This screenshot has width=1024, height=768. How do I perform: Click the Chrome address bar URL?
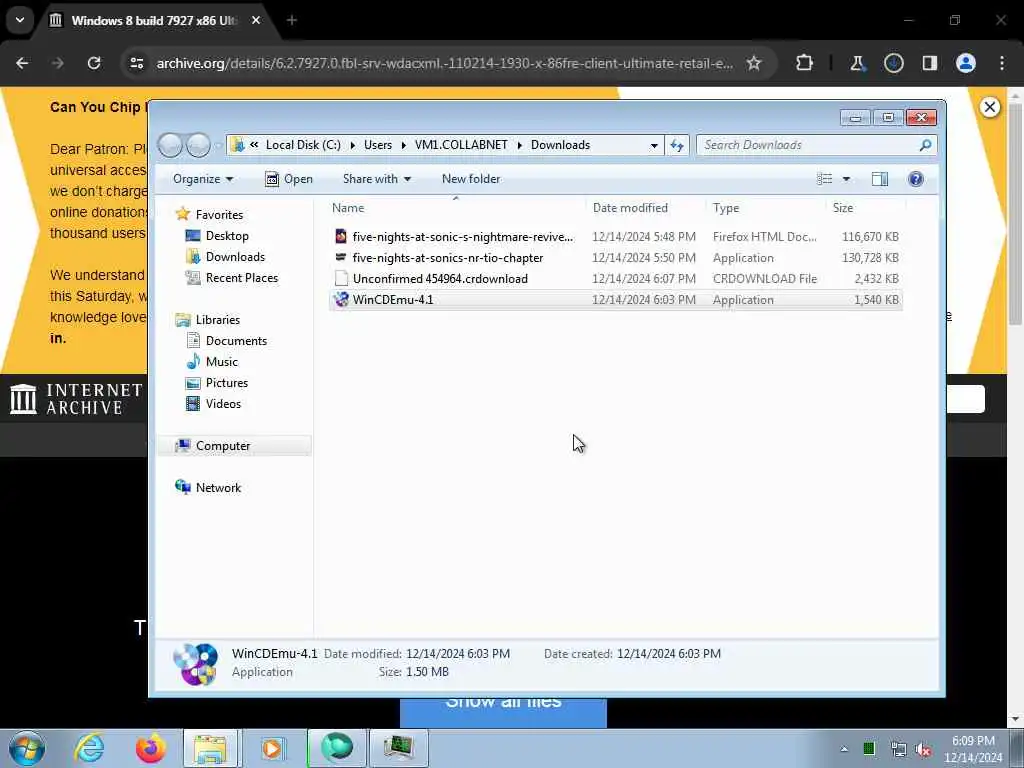coord(444,63)
